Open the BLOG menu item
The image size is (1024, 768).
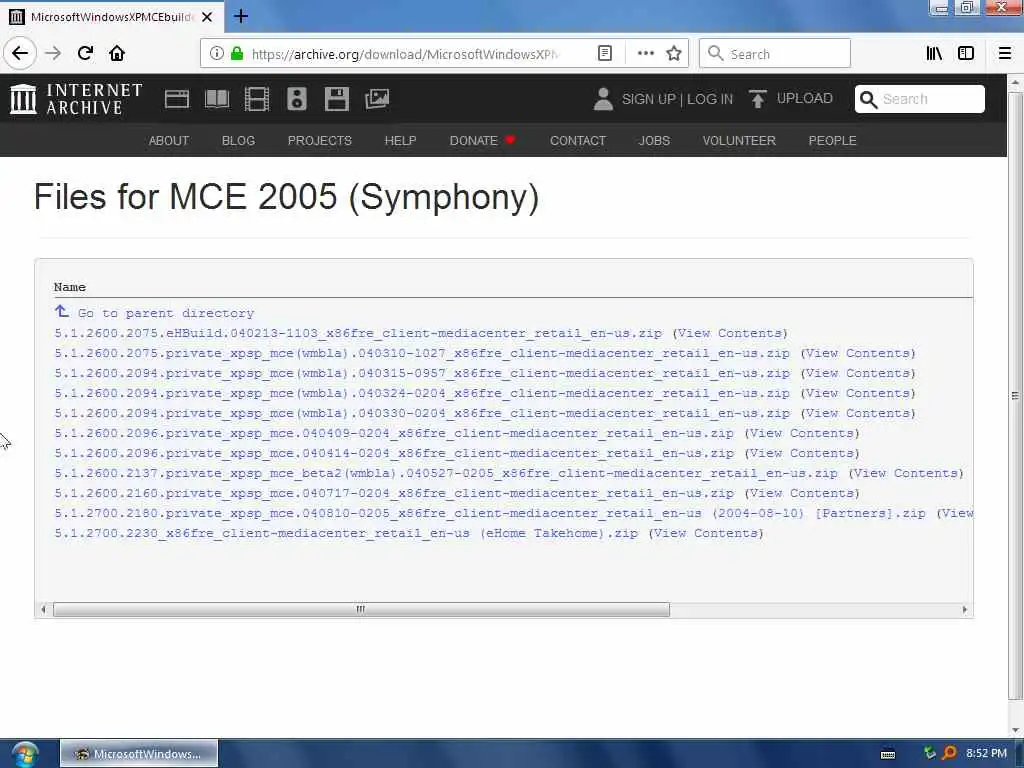coord(238,140)
